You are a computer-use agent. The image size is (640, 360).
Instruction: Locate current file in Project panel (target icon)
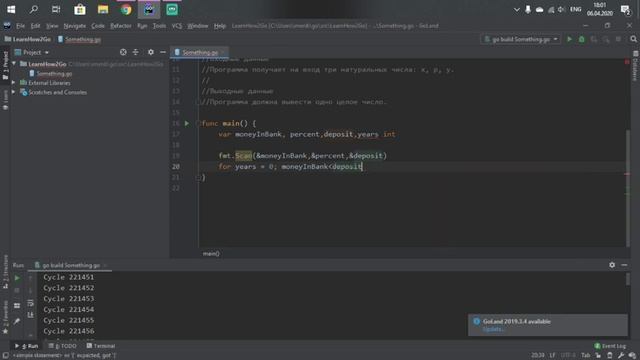coord(123,52)
